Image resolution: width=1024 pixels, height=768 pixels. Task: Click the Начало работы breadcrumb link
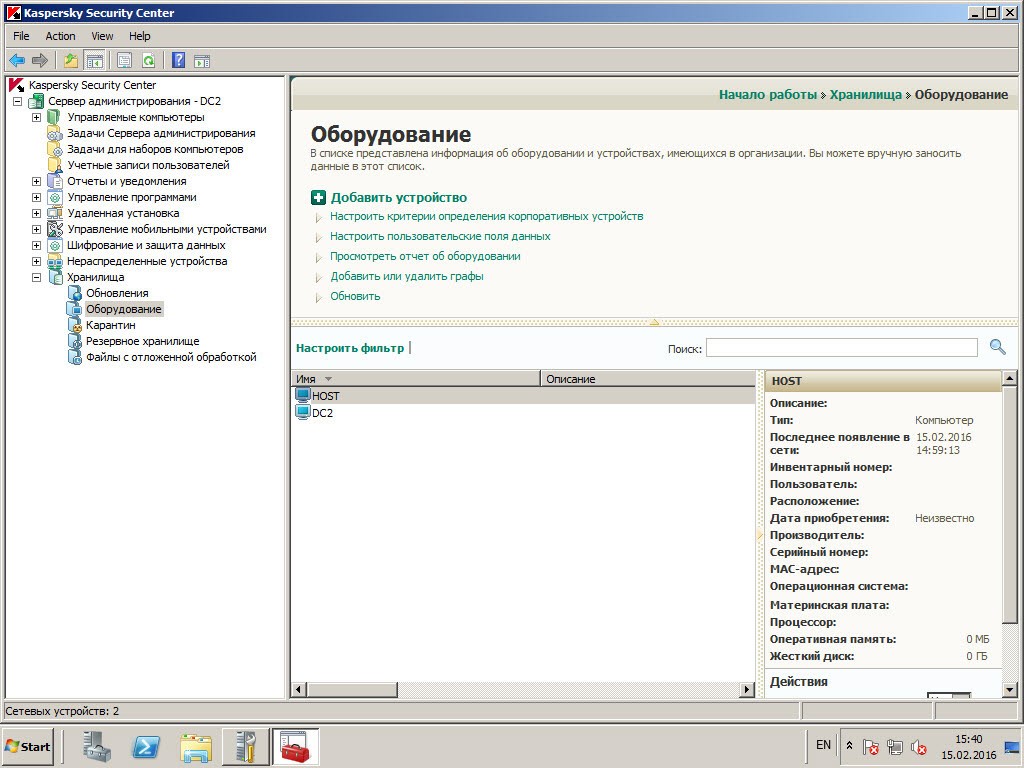(x=768, y=95)
